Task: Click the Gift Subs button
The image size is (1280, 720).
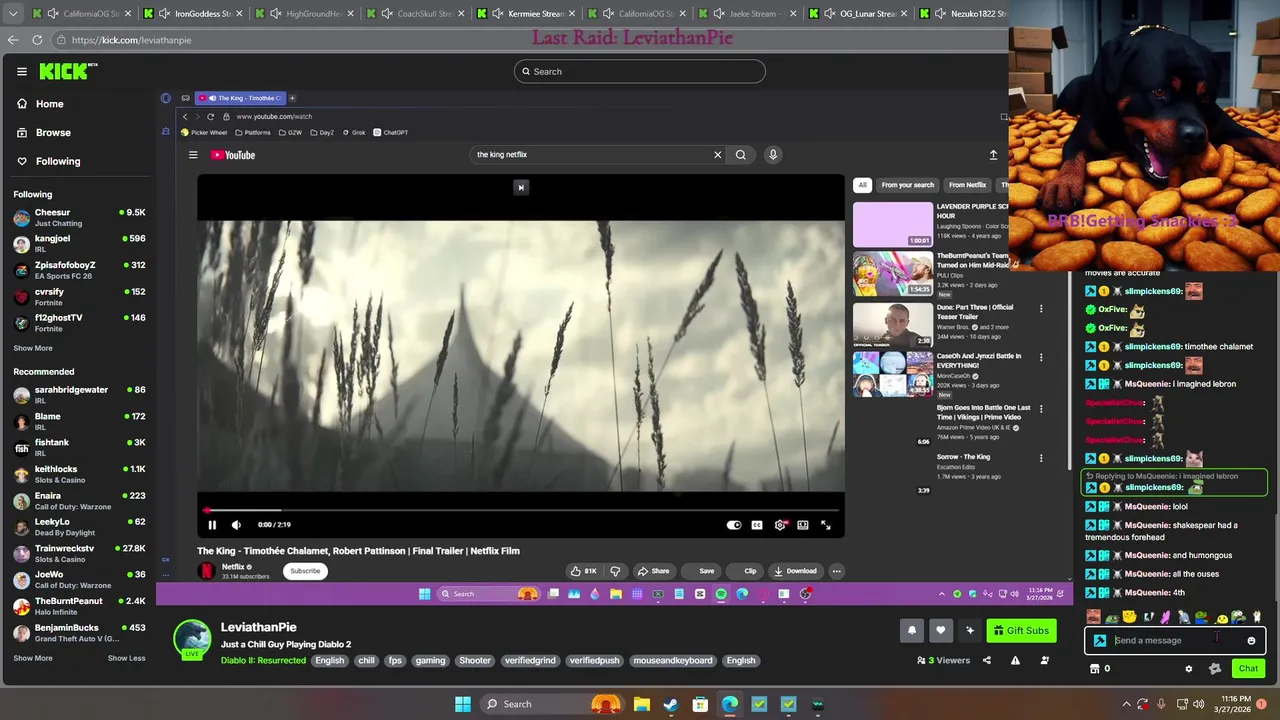Action: pyautogui.click(x=1022, y=630)
